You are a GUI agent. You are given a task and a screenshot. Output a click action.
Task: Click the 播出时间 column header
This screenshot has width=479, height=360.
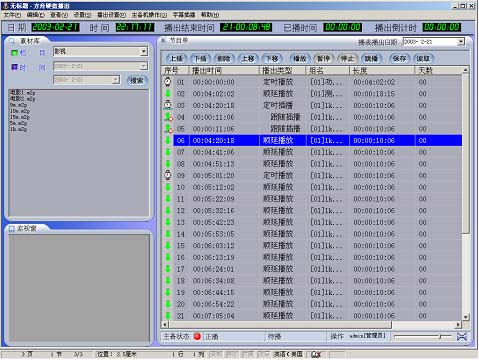point(224,70)
